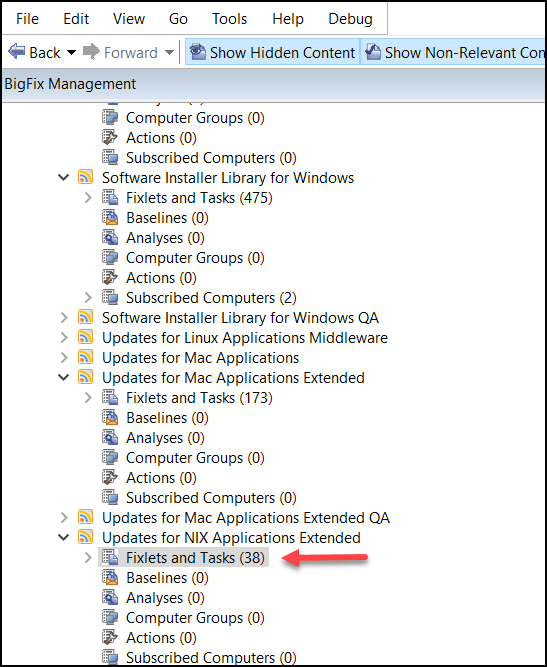Viewport: 547px width, 667px height.
Task: Click the Software Installer Library for Windows site icon
Action: (x=85, y=177)
